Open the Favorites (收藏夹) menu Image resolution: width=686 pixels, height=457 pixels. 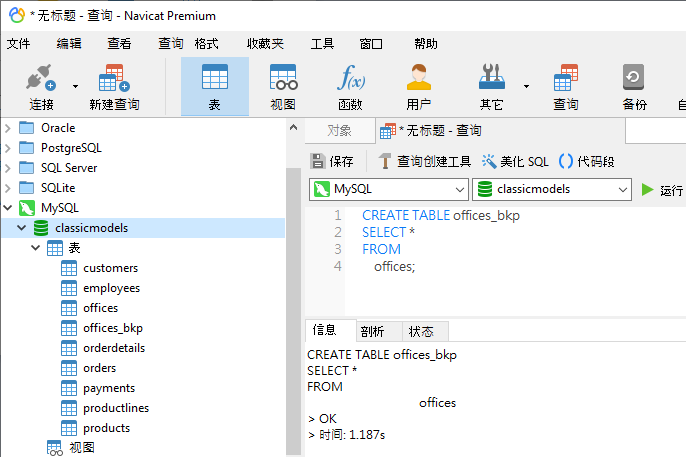coord(265,44)
